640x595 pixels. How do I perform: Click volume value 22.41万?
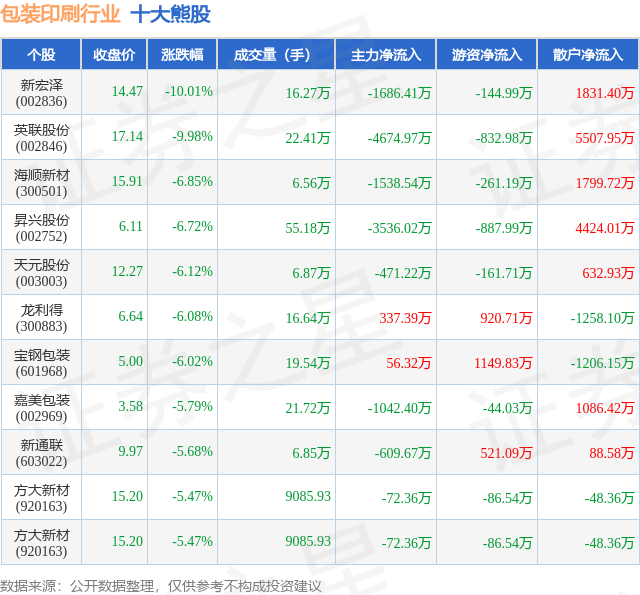pyautogui.click(x=308, y=138)
